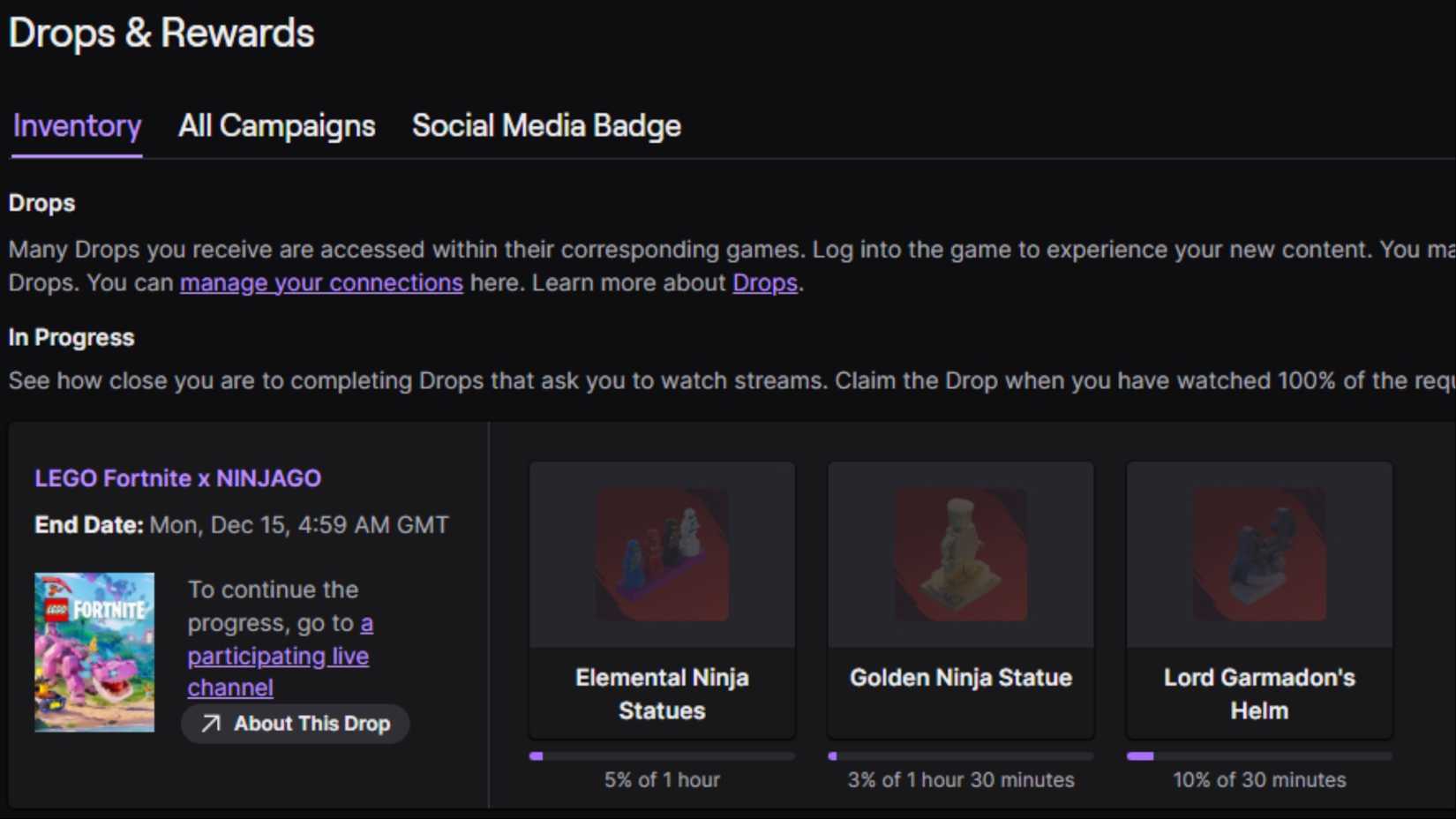Open the Social Media Badge tab
This screenshot has height=819, width=1456.
click(545, 126)
